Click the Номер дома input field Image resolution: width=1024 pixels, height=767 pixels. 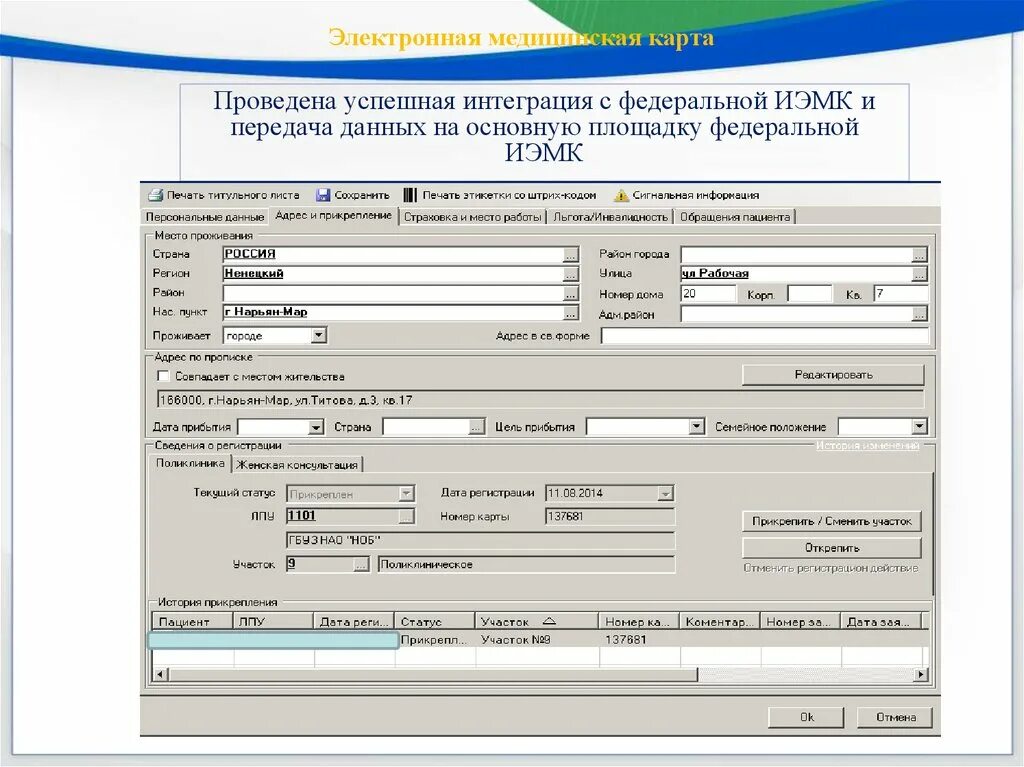(708, 294)
